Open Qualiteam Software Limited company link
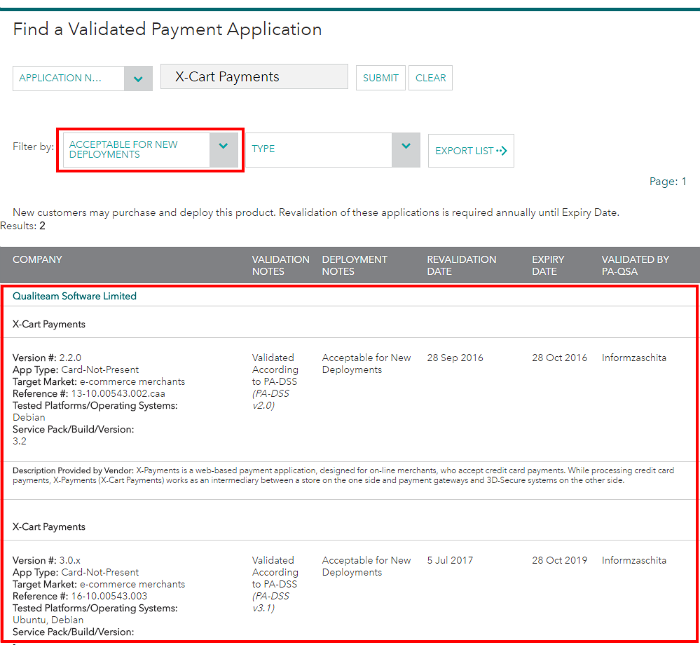This screenshot has height=659, width=700. [75, 296]
